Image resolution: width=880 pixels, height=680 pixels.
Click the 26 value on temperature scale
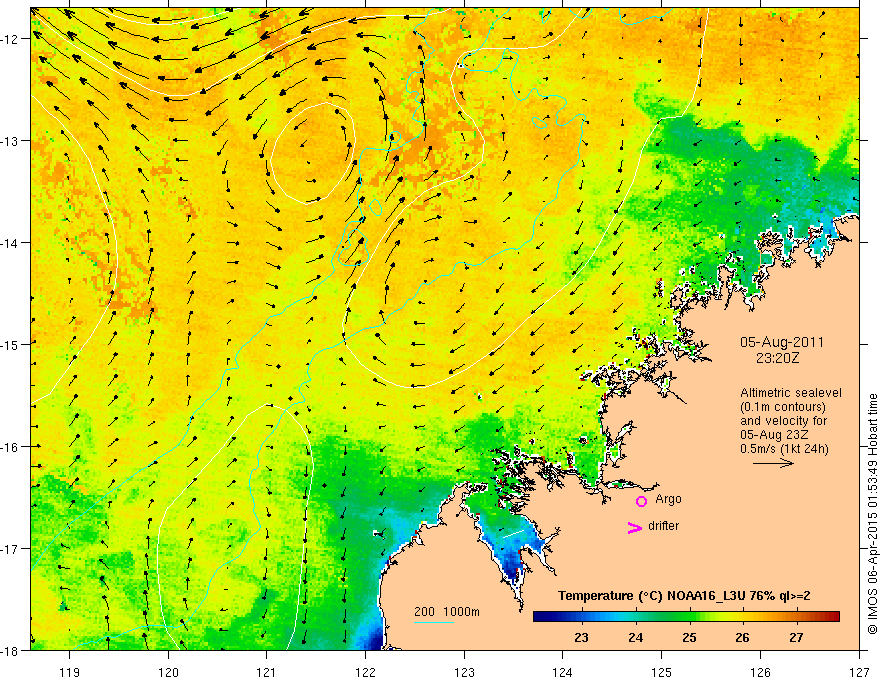742,638
